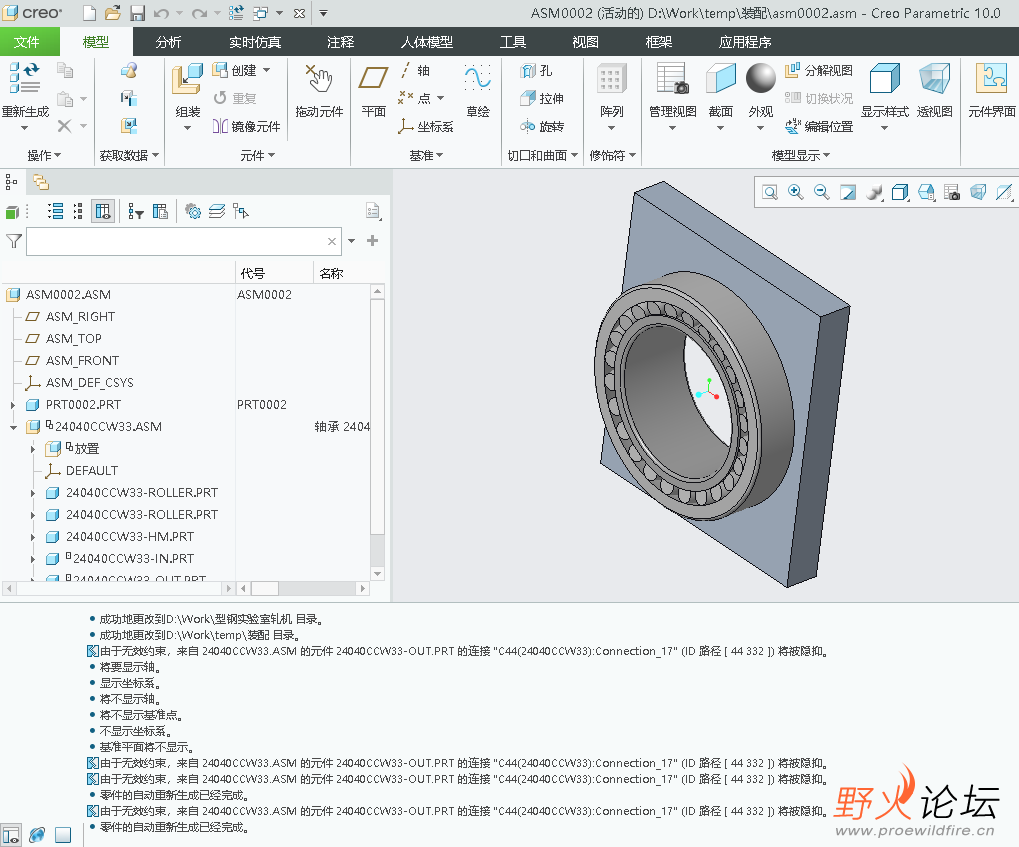Toggle datum display filters in graphics toolbar

coord(1004,192)
